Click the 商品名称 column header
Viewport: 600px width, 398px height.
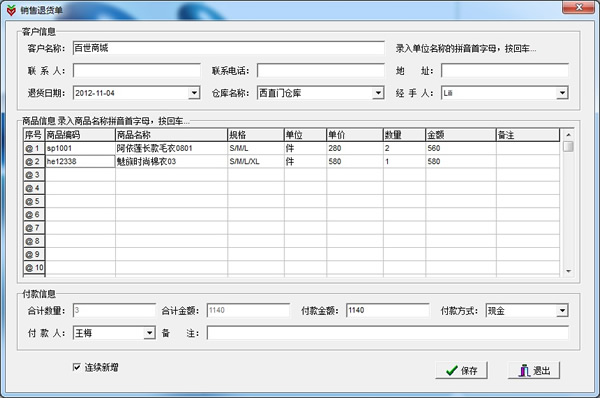point(171,135)
